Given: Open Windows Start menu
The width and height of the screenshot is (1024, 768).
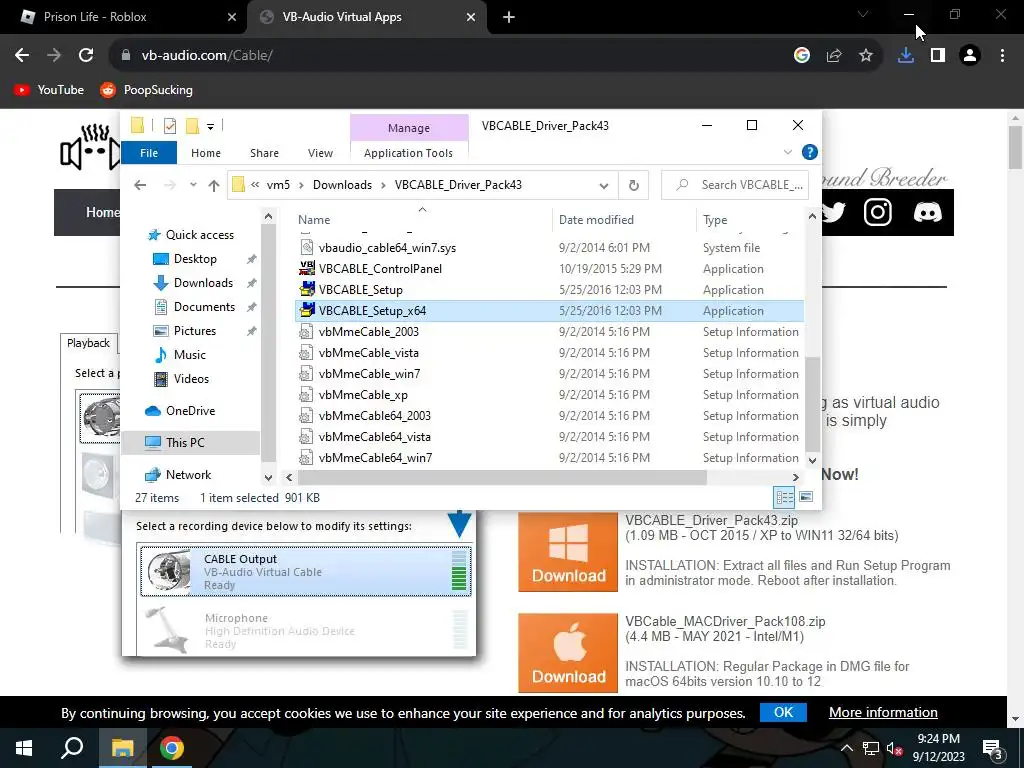Looking at the screenshot, I should [x=24, y=748].
